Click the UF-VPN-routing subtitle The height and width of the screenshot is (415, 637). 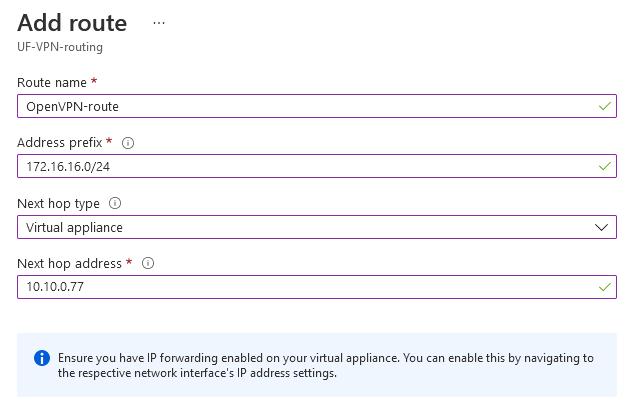60,47
